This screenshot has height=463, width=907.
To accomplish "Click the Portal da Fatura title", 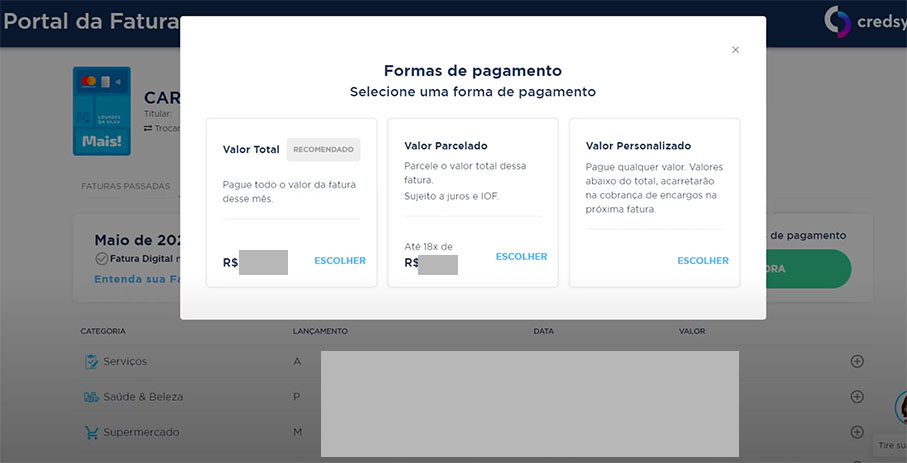I will click(x=91, y=21).
